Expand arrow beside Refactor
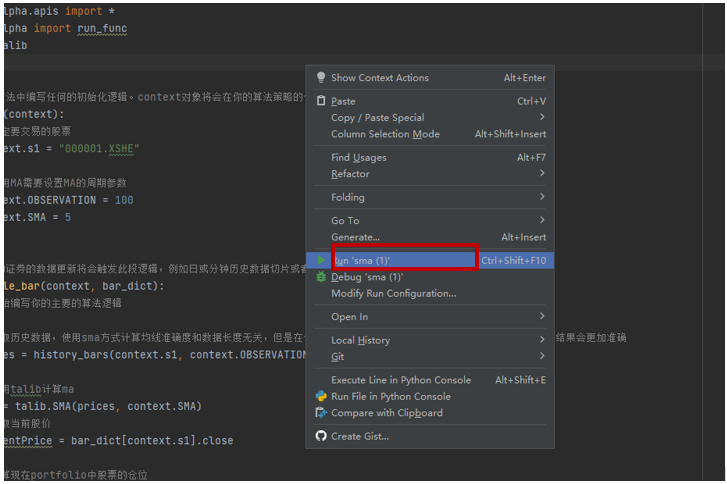727x484 pixels. [542, 173]
